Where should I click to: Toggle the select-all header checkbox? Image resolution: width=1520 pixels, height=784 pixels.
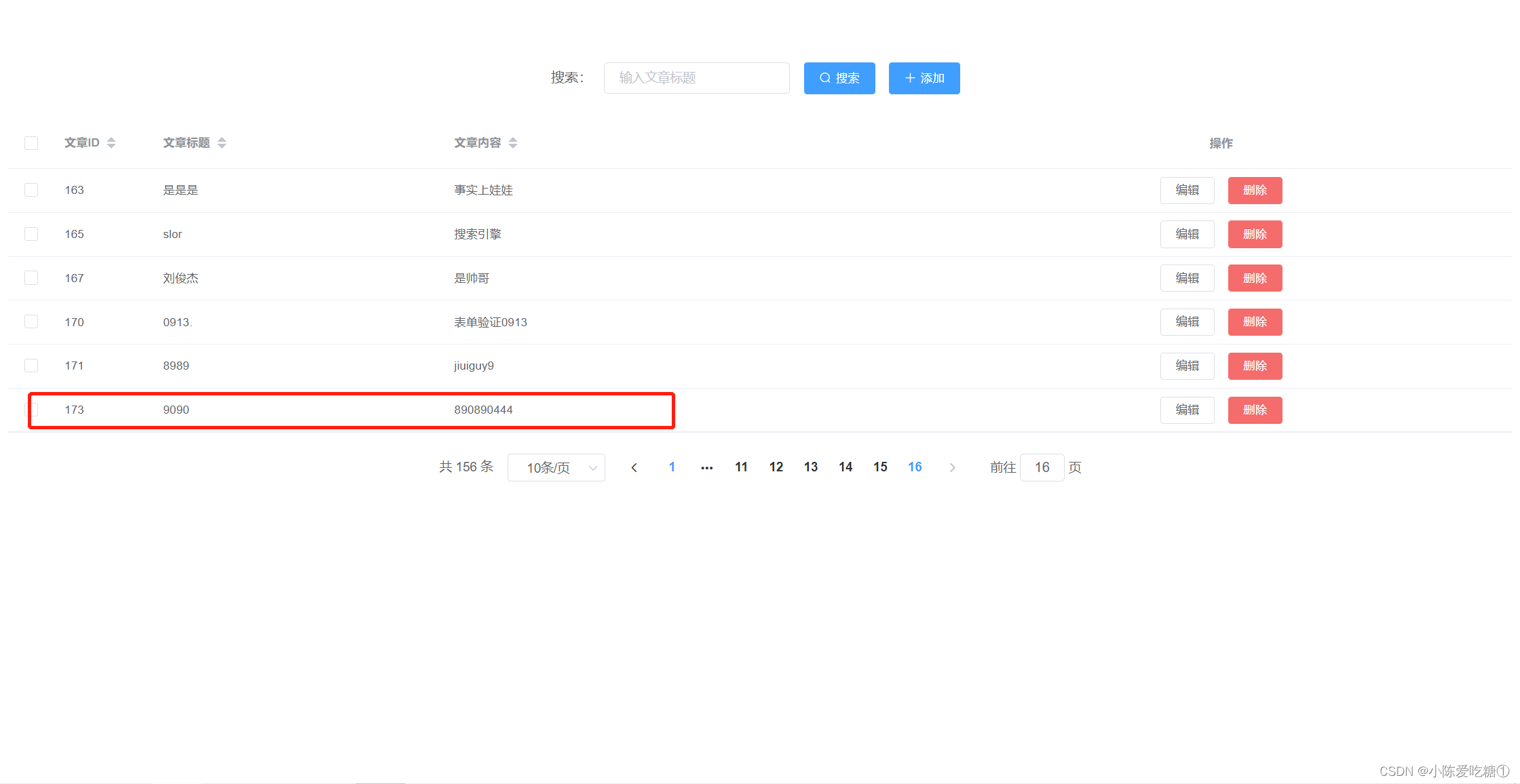[x=31, y=142]
